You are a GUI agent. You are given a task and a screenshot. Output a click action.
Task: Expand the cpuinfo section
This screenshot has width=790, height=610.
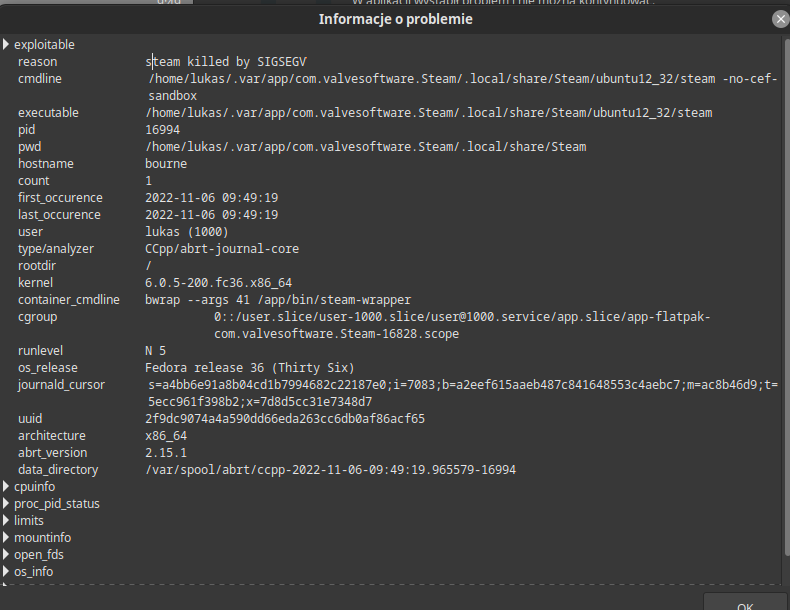(6, 487)
